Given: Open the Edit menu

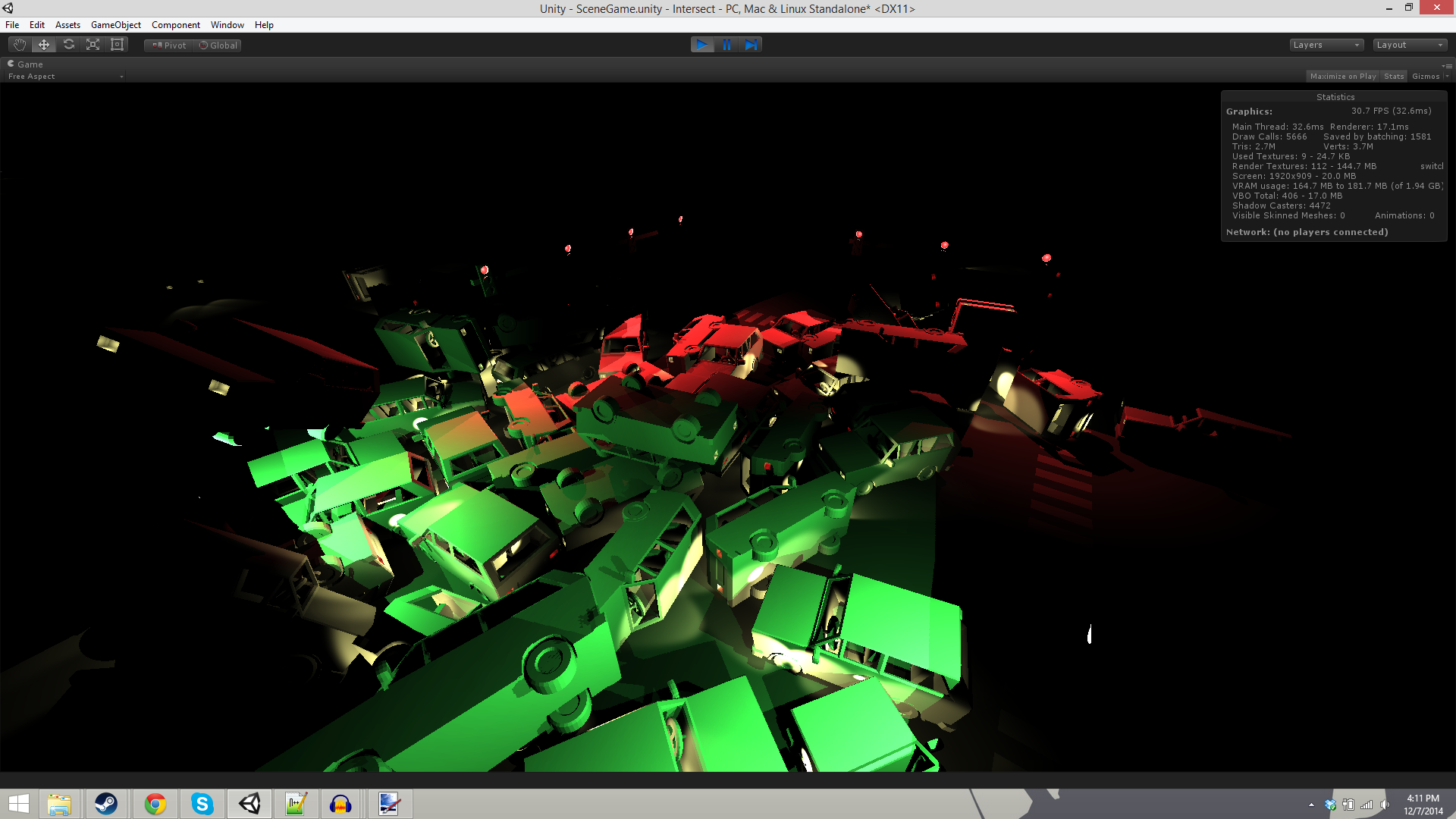Looking at the screenshot, I should click(x=37, y=25).
